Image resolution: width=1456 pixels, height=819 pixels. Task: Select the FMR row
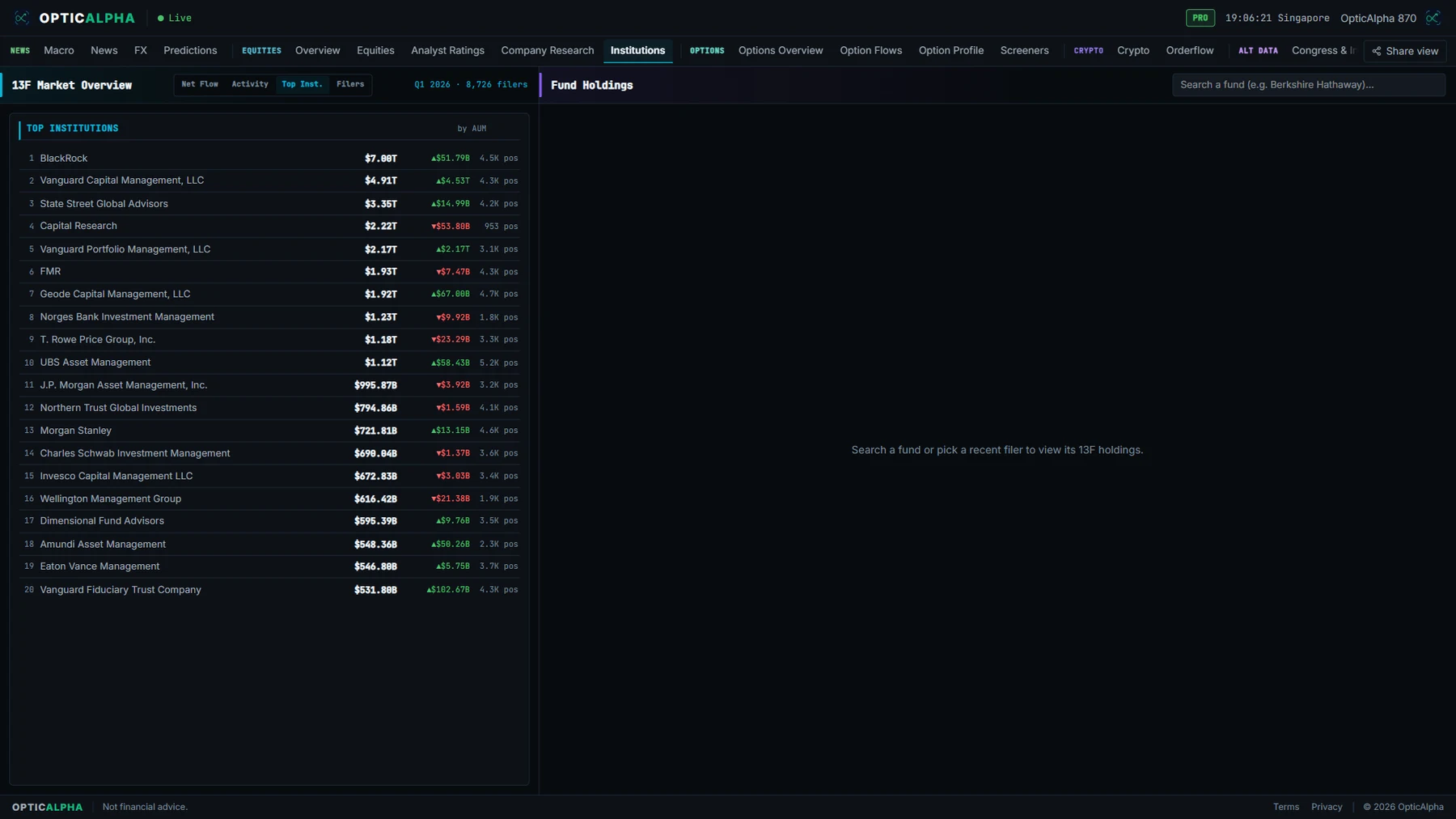pyautogui.click(x=269, y=271)
